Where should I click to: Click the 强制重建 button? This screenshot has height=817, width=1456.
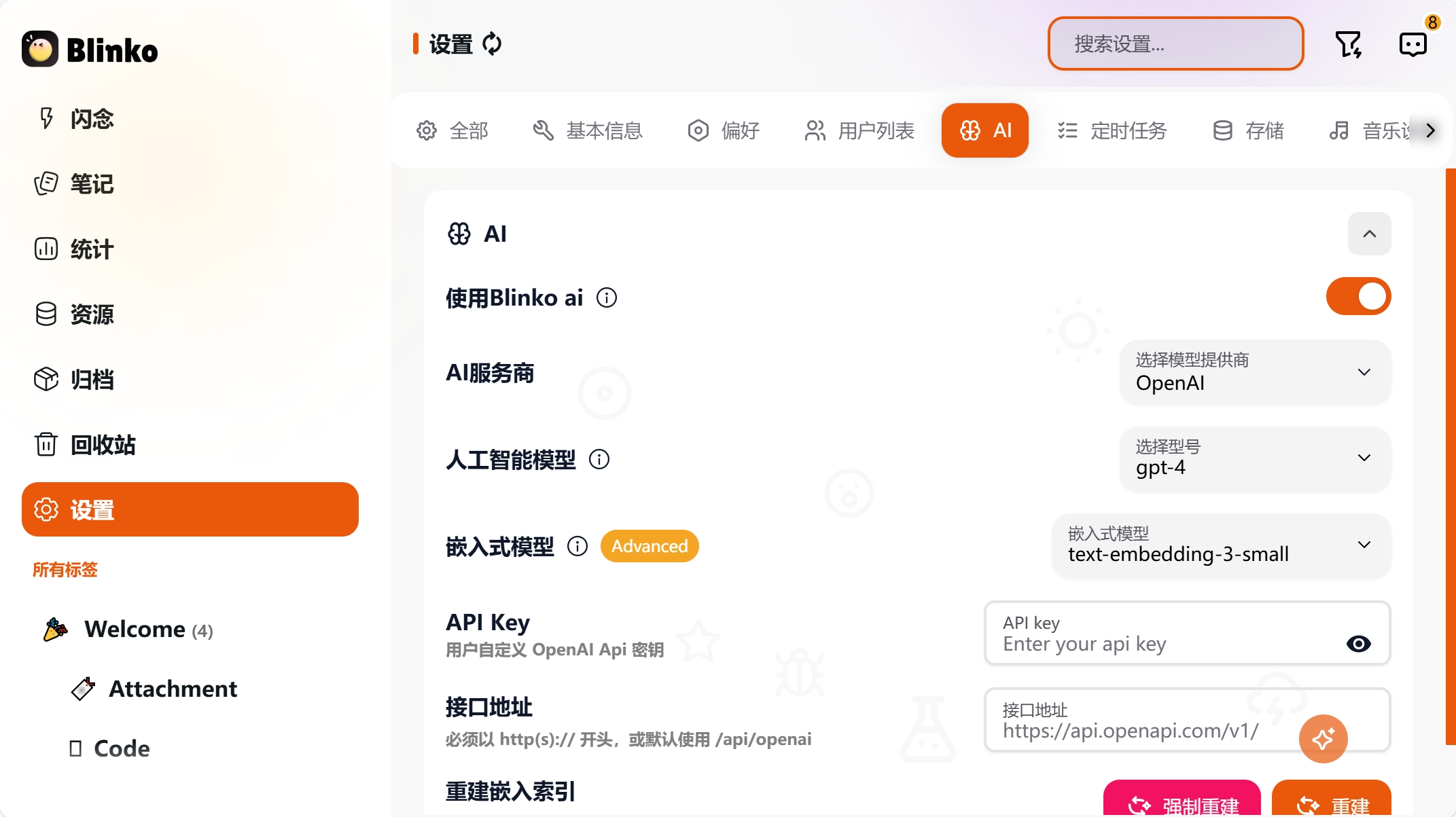coord(1182,799)
